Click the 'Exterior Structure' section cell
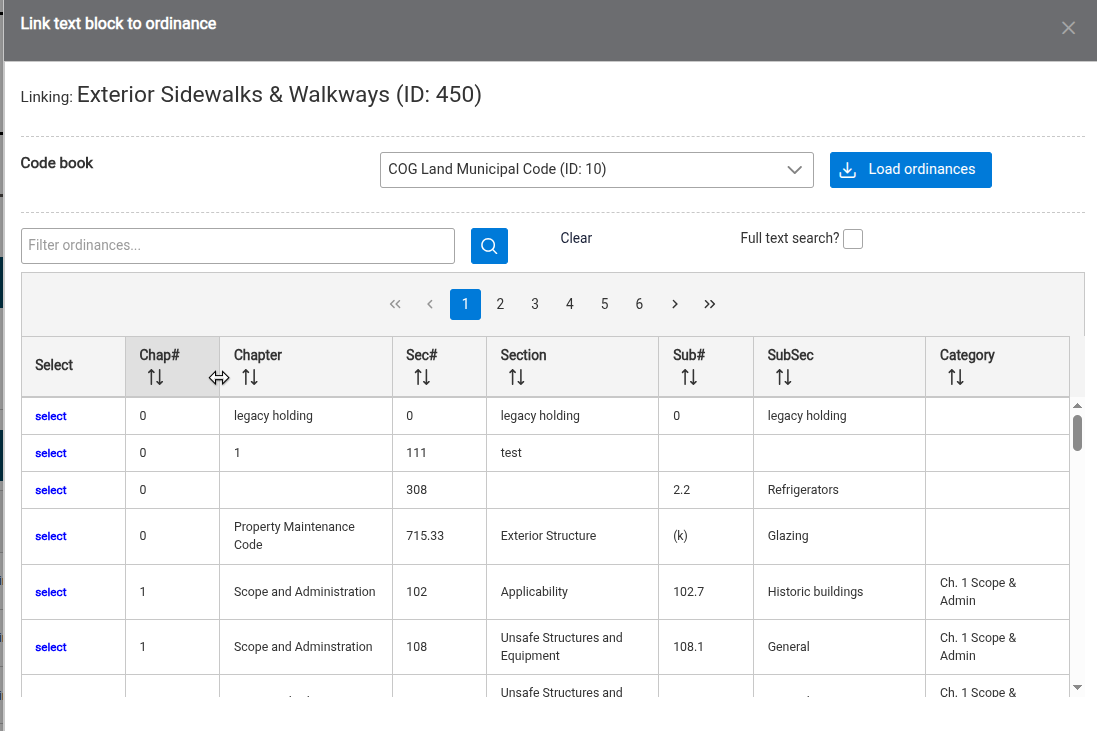 572,537
